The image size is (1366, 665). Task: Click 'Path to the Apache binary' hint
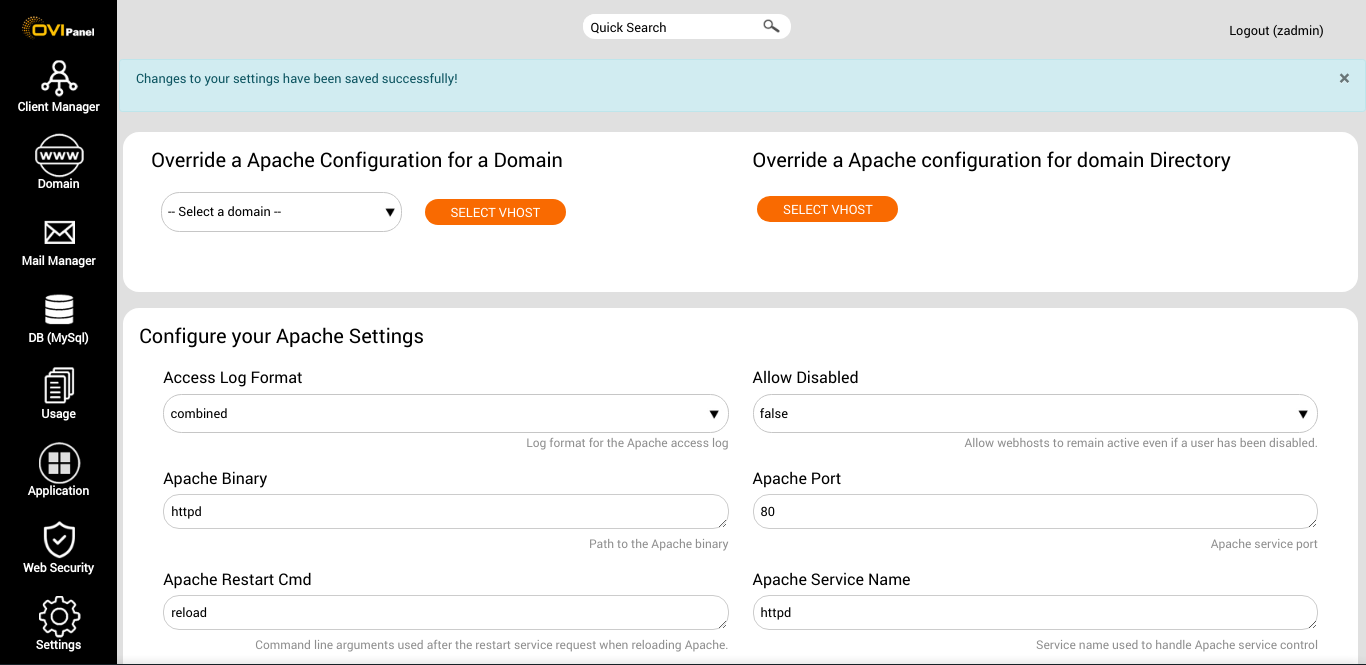click(x=658, y=544)
